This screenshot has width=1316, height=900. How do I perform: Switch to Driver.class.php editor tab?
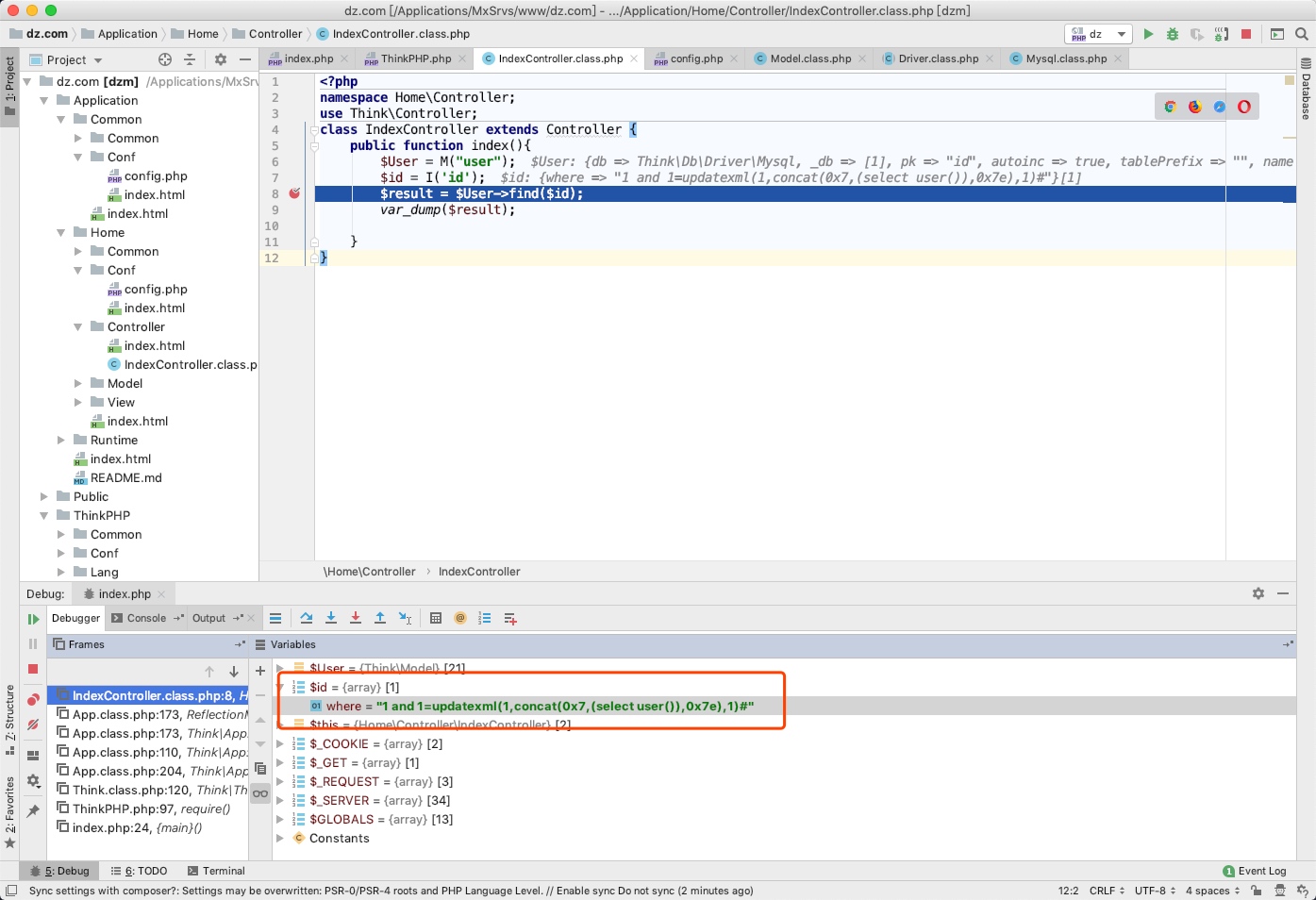tap(938, 58)
